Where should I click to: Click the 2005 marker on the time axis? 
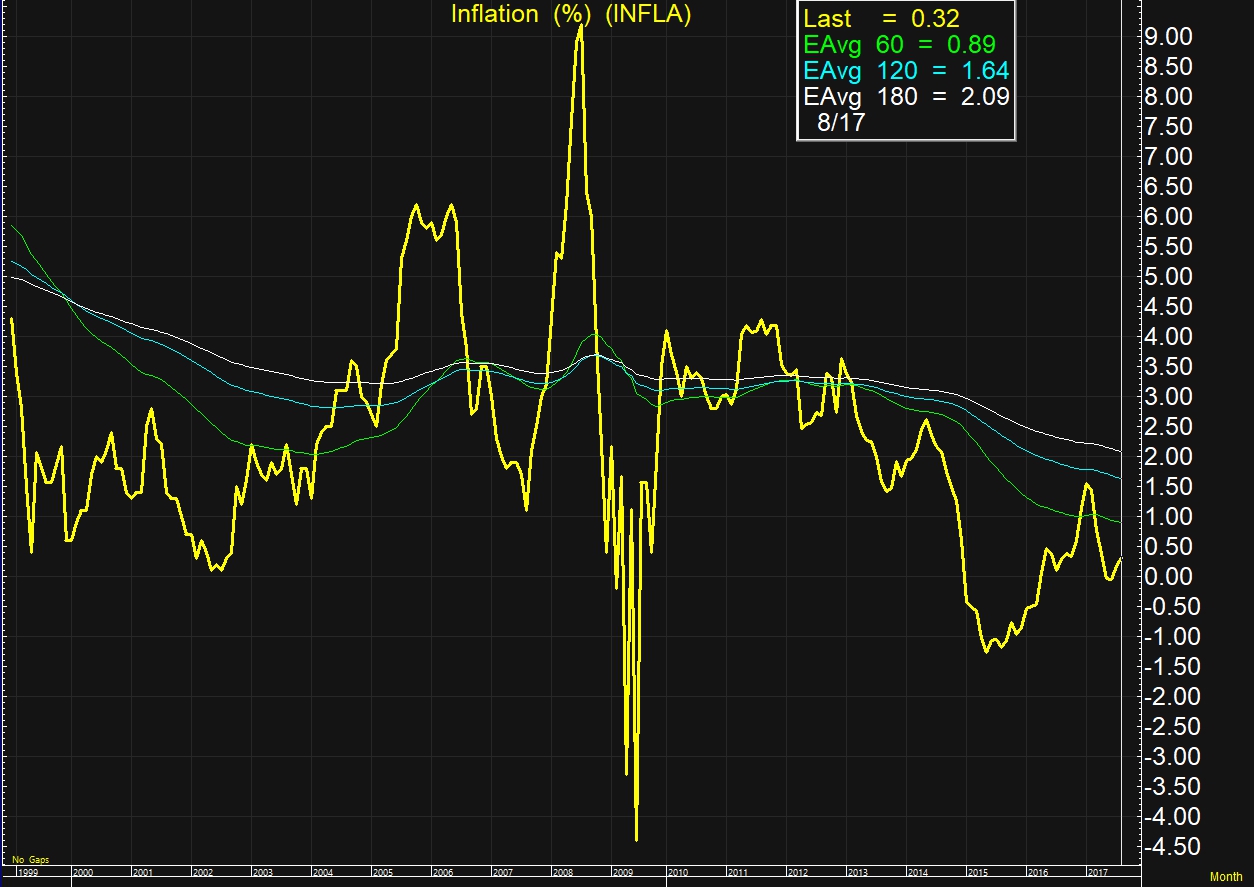click(382, 873)
